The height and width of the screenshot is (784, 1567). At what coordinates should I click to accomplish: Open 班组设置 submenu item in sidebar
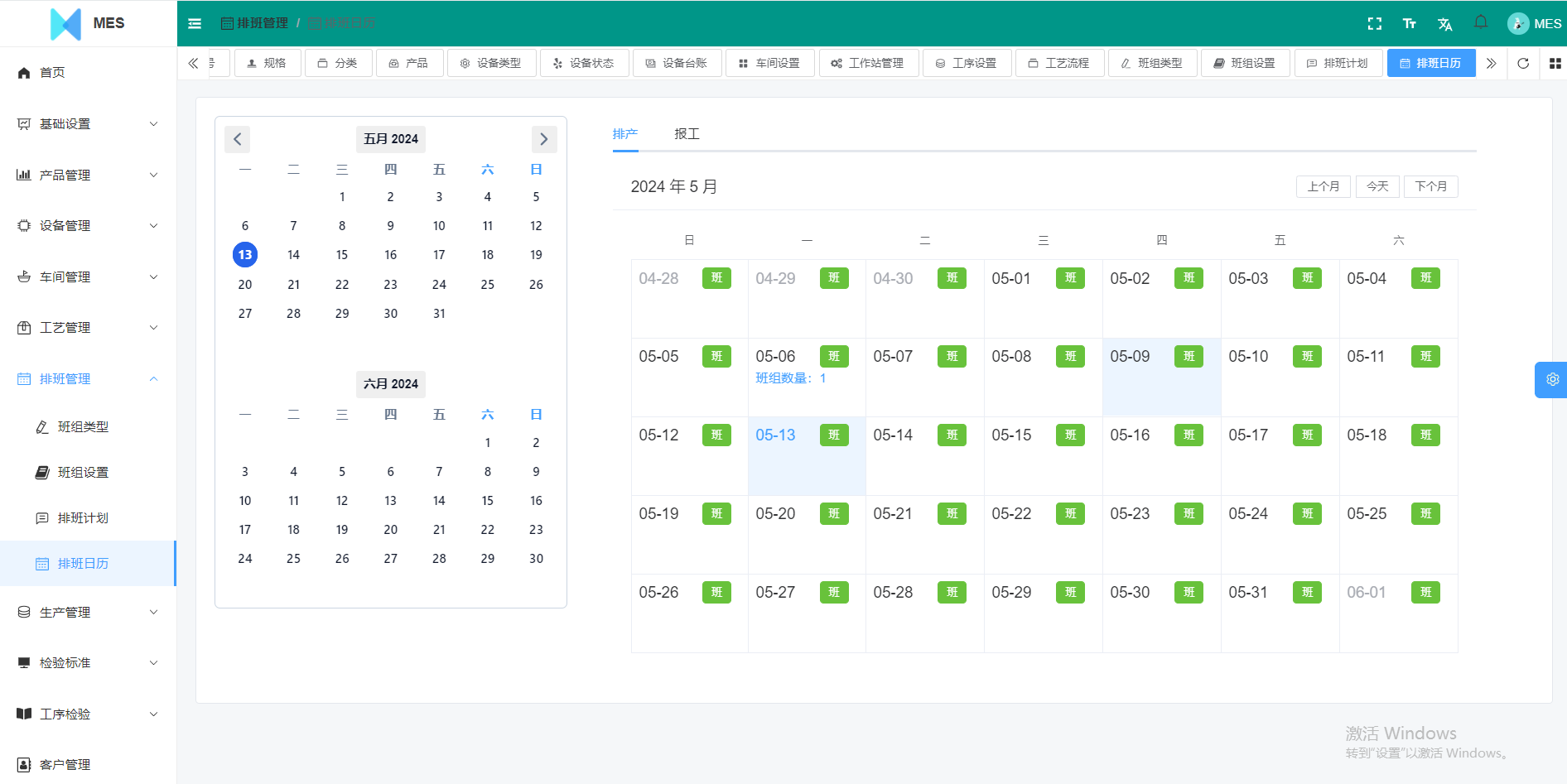(x=89, y=473)
